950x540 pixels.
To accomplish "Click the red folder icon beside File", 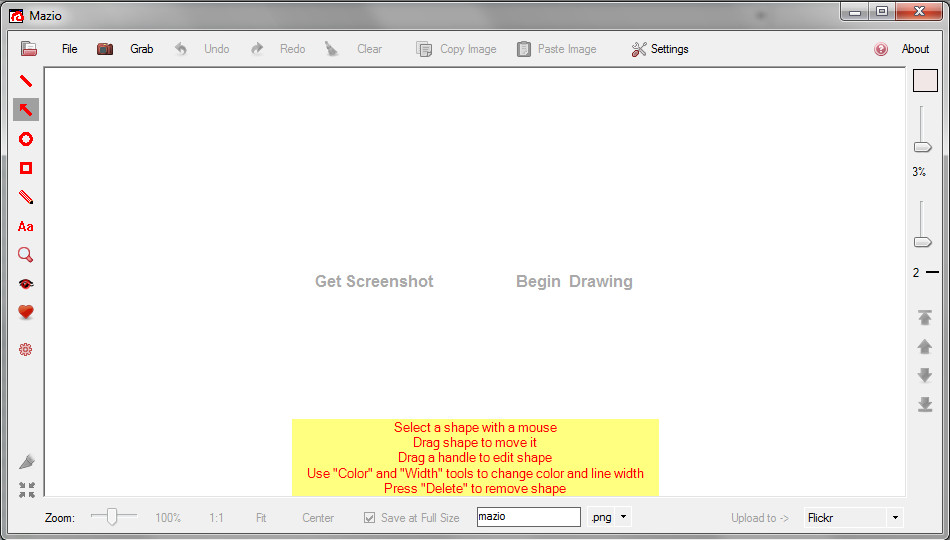I will pyautogui.click(x=28, y=48).
